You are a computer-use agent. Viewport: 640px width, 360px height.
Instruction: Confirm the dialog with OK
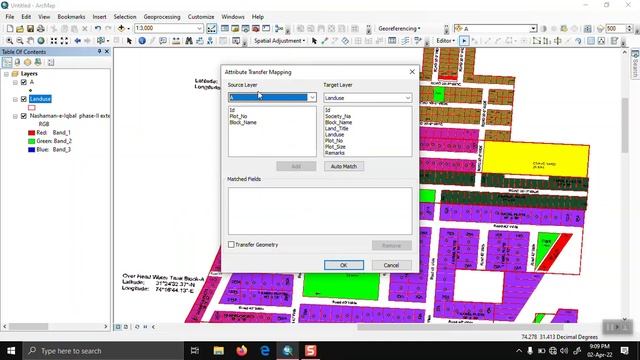344,265
